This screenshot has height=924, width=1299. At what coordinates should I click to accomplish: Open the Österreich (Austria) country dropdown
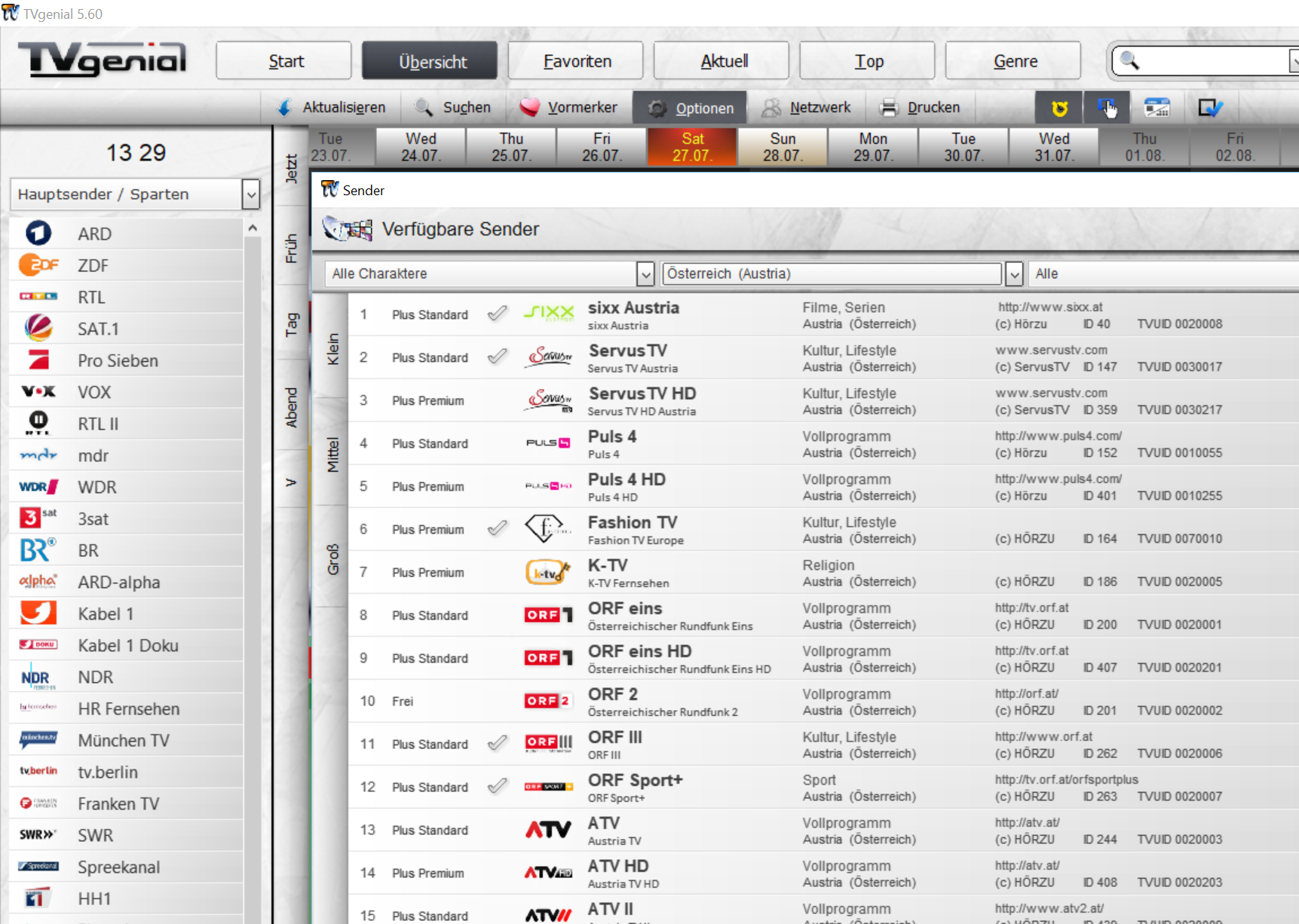(x=1014, y=274)
